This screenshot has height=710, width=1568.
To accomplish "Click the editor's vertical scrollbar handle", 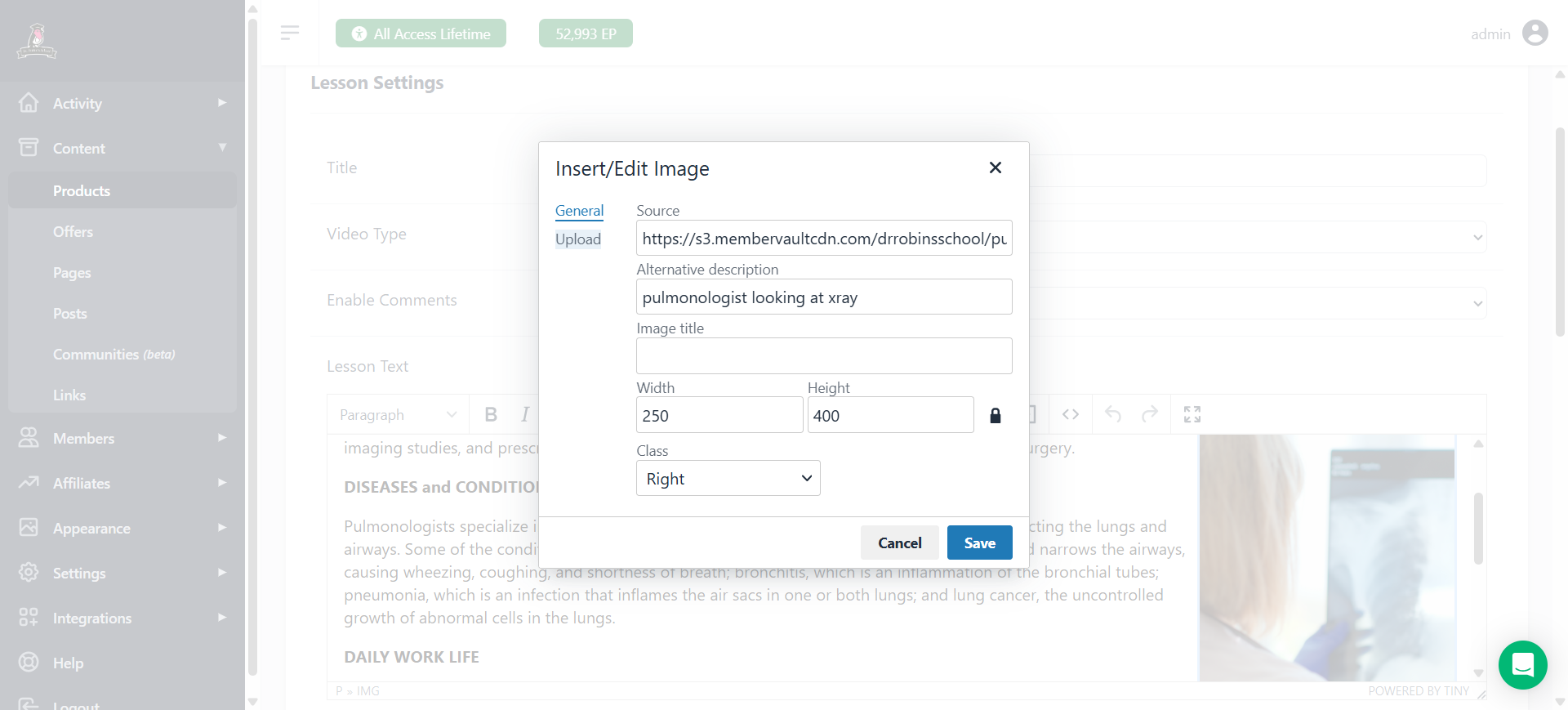I will 1478,528.
